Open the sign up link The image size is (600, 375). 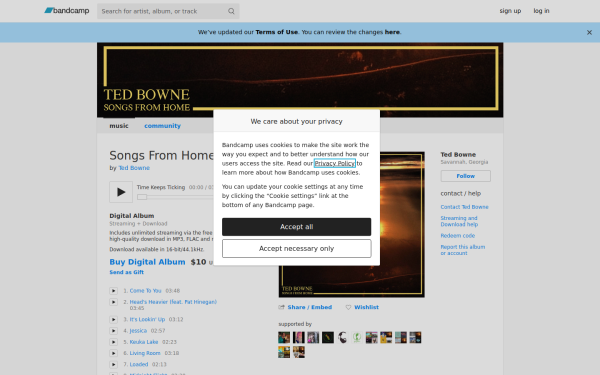(x=510, y=11)
